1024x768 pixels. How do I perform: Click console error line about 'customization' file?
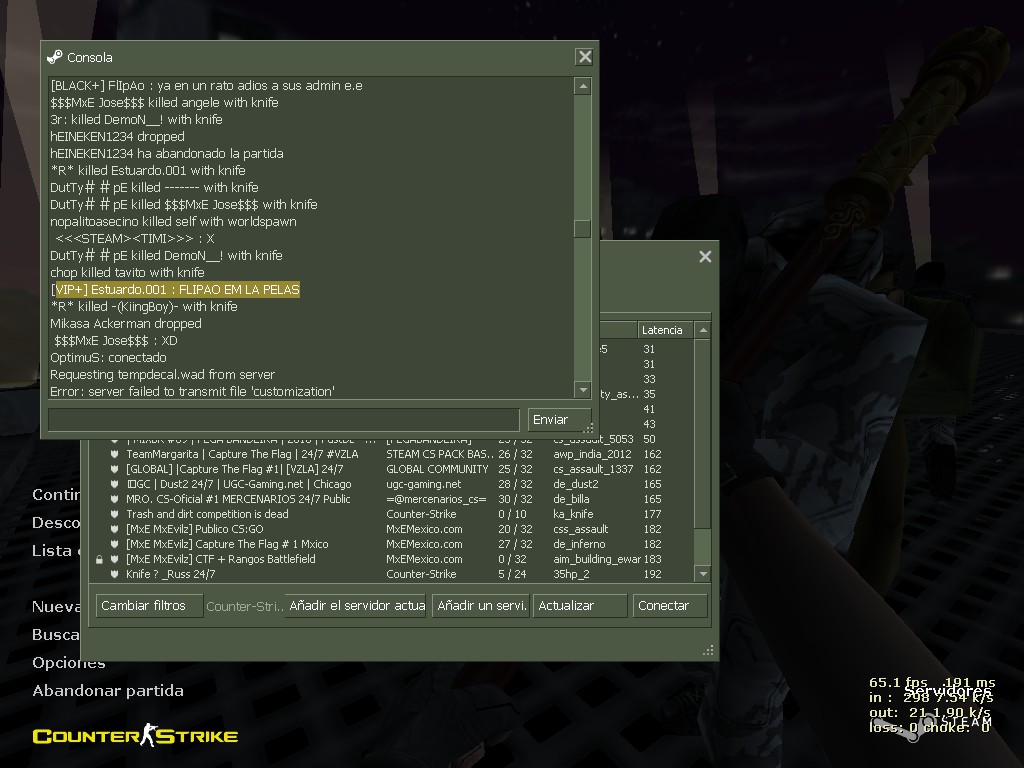(193, 391)
